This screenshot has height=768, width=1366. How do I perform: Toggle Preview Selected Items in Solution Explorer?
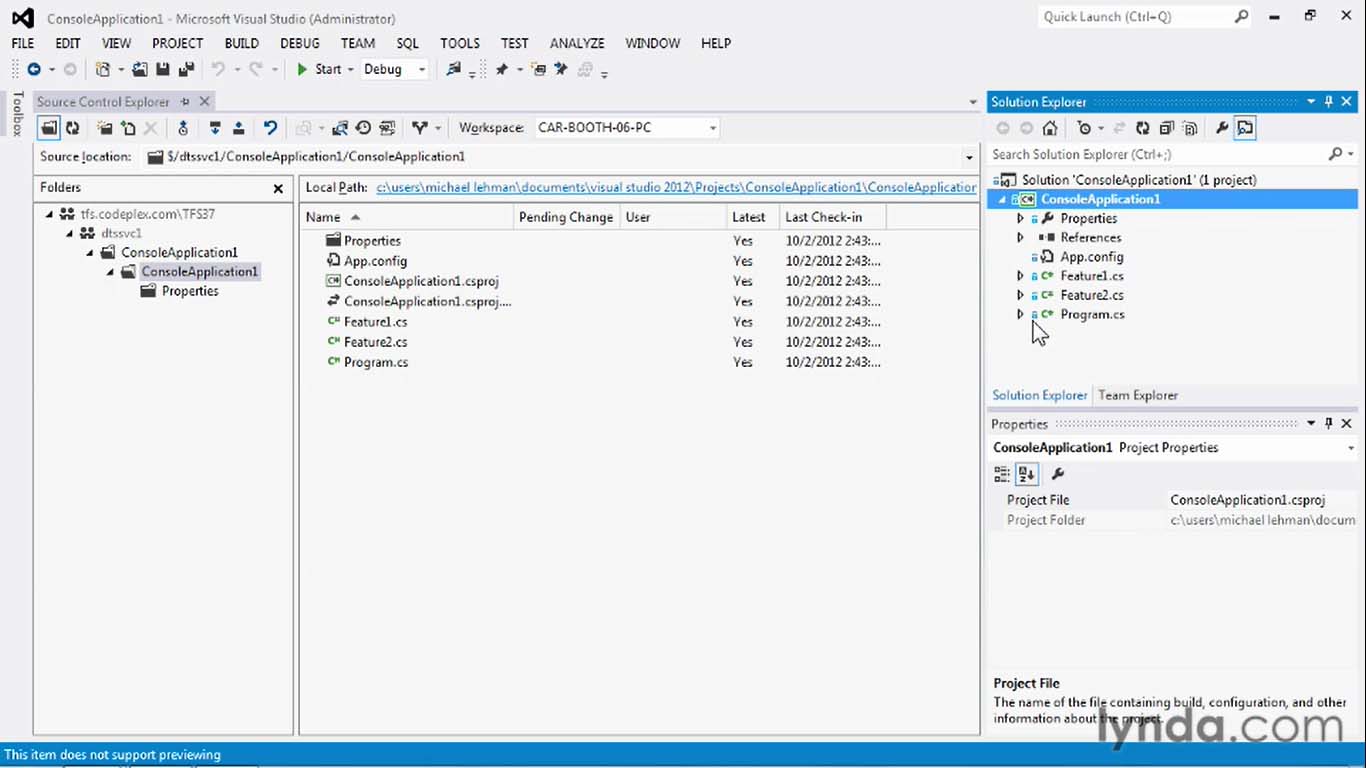click(1245, 128)
